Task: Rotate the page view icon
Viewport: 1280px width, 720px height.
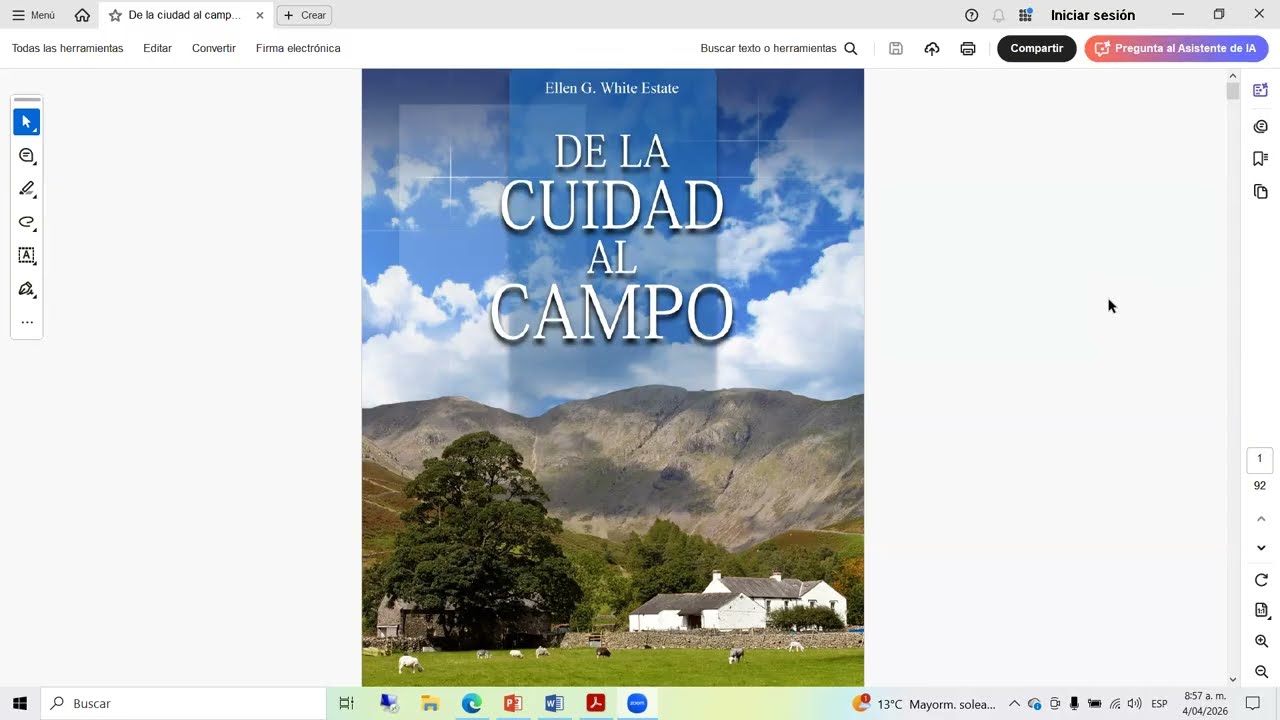Action: pos(1261,580)
